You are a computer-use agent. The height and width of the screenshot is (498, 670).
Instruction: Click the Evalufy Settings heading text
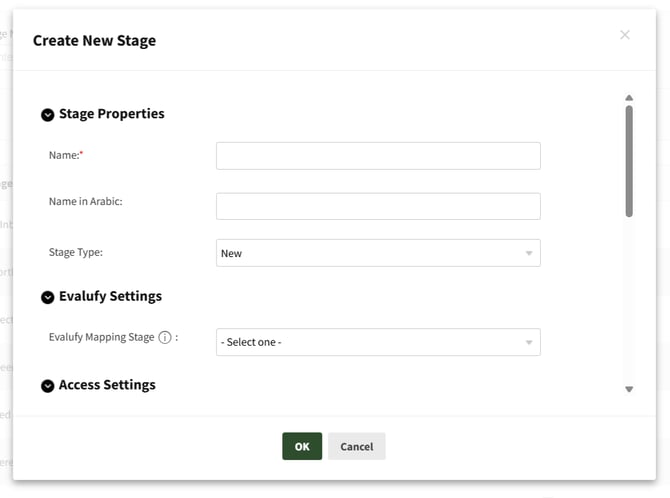110,296
